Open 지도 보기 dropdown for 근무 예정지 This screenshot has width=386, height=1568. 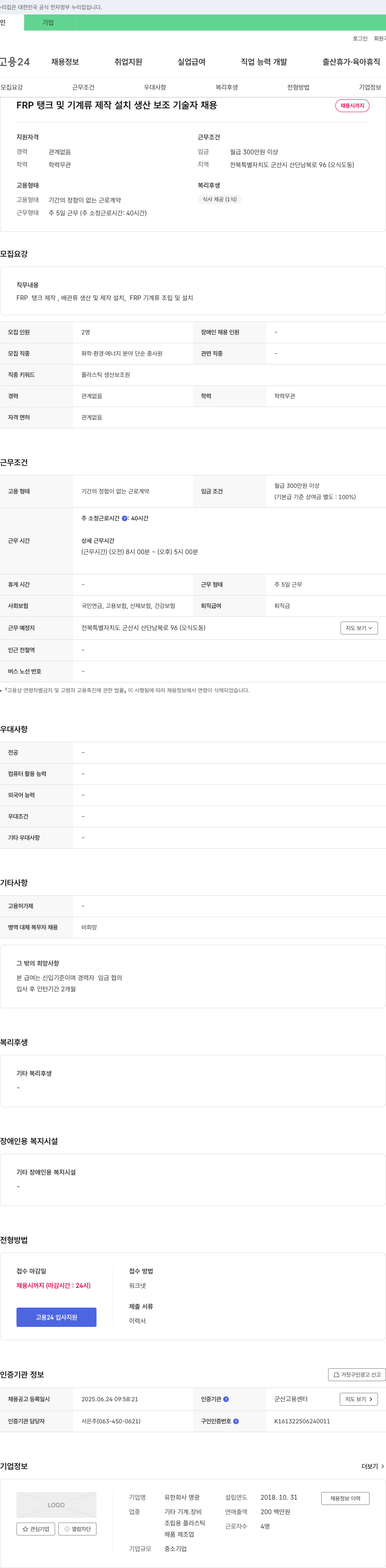tap(359, 628)
